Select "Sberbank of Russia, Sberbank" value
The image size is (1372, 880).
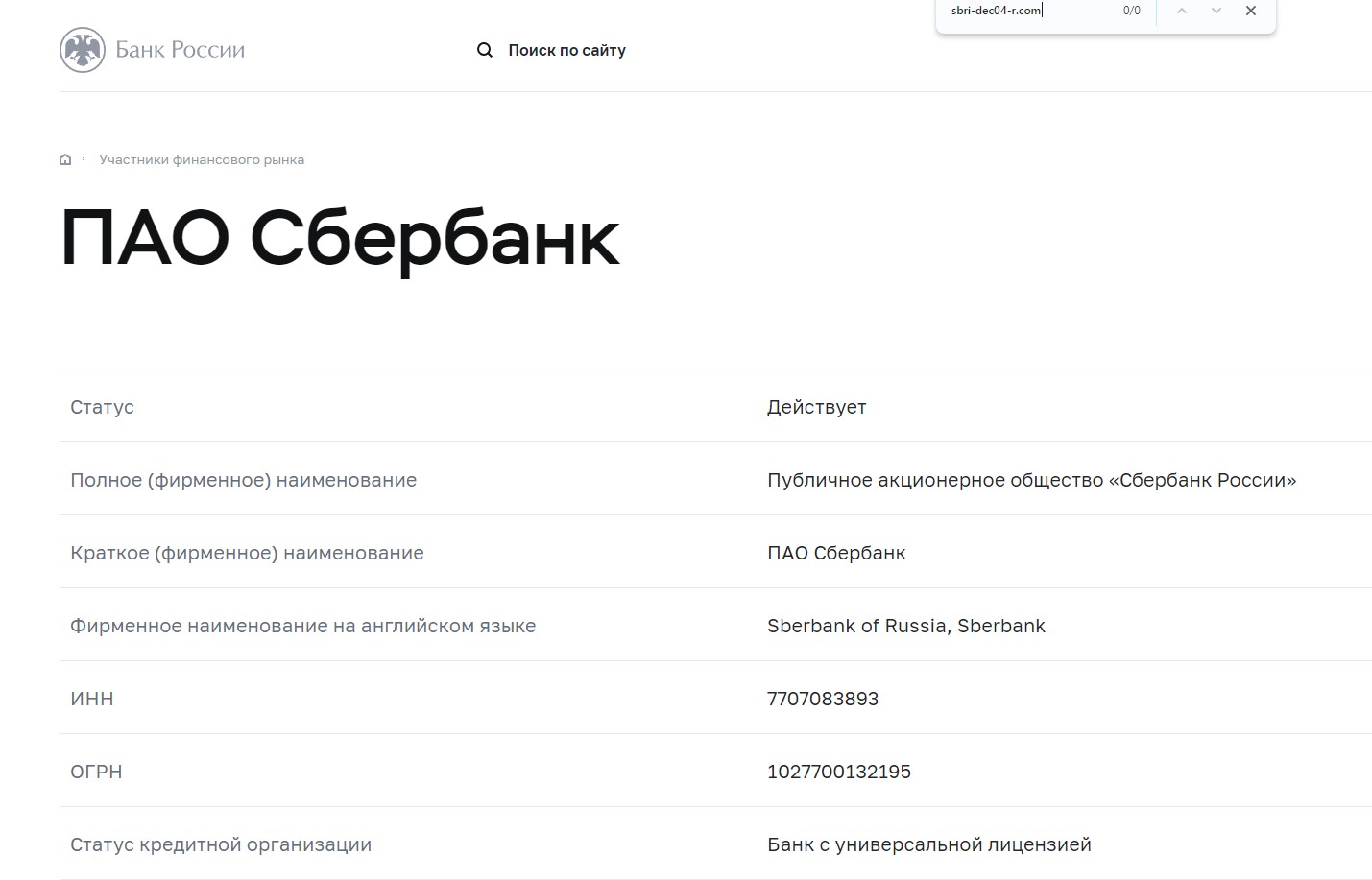point(905,626)
